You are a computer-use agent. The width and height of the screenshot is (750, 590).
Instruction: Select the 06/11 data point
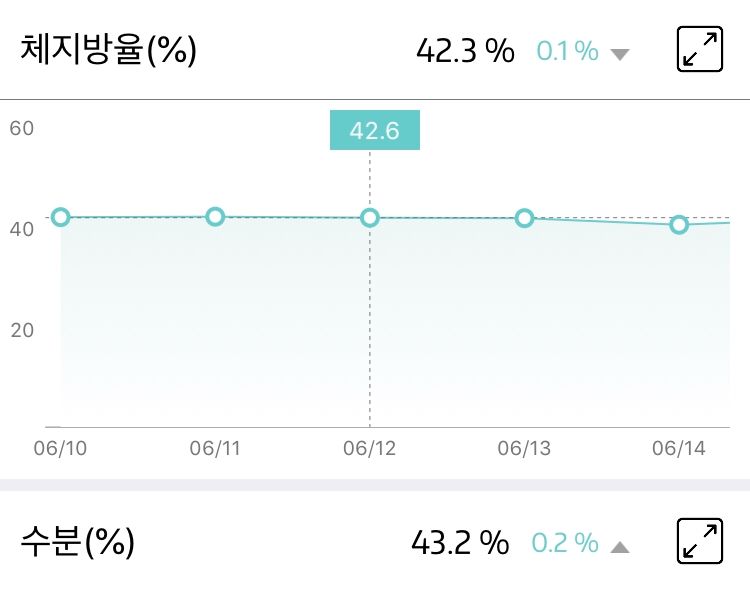point(215,217)
